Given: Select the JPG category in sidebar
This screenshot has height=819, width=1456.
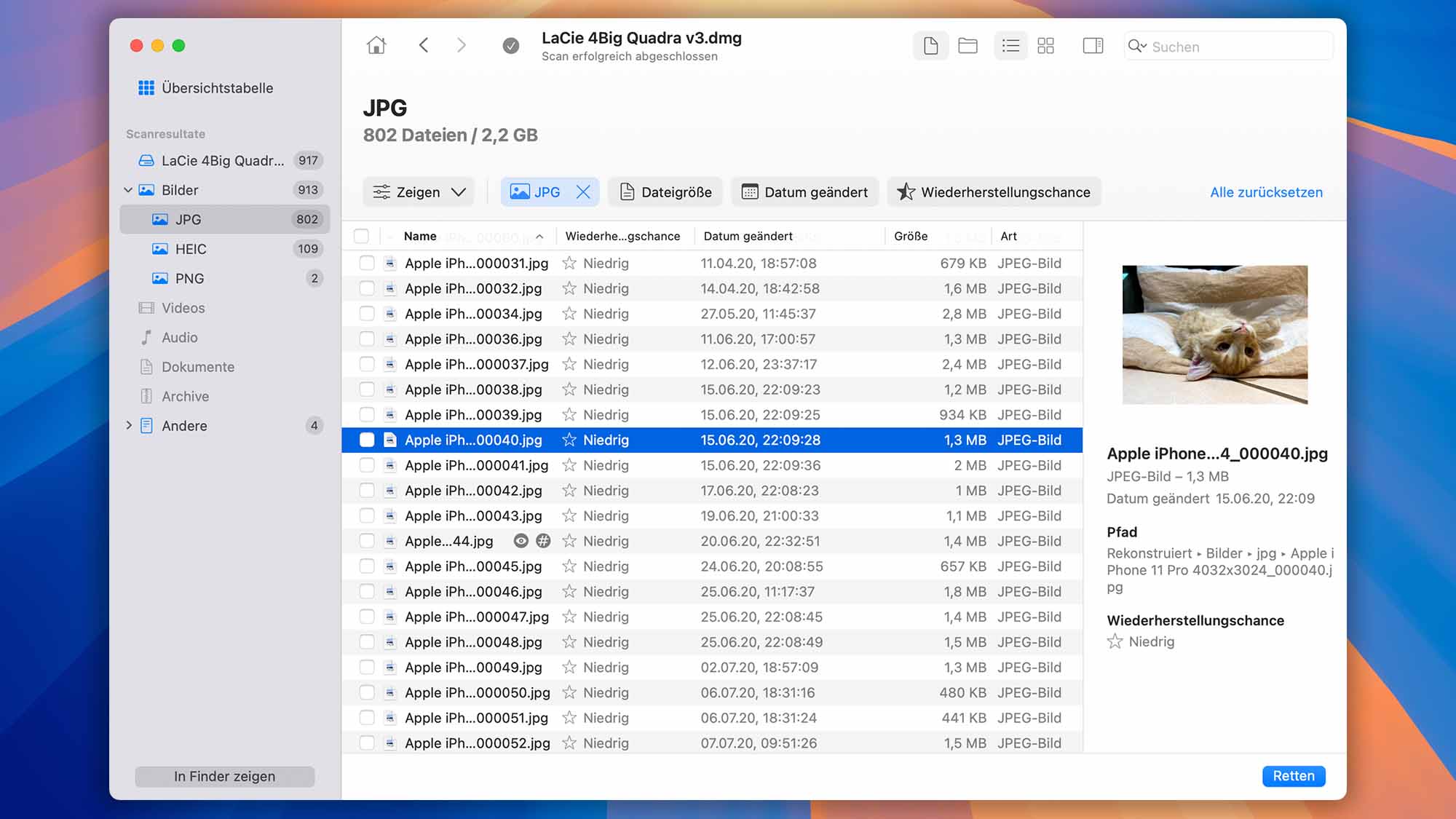Looking at the screenshot, I should pos(225,219).
